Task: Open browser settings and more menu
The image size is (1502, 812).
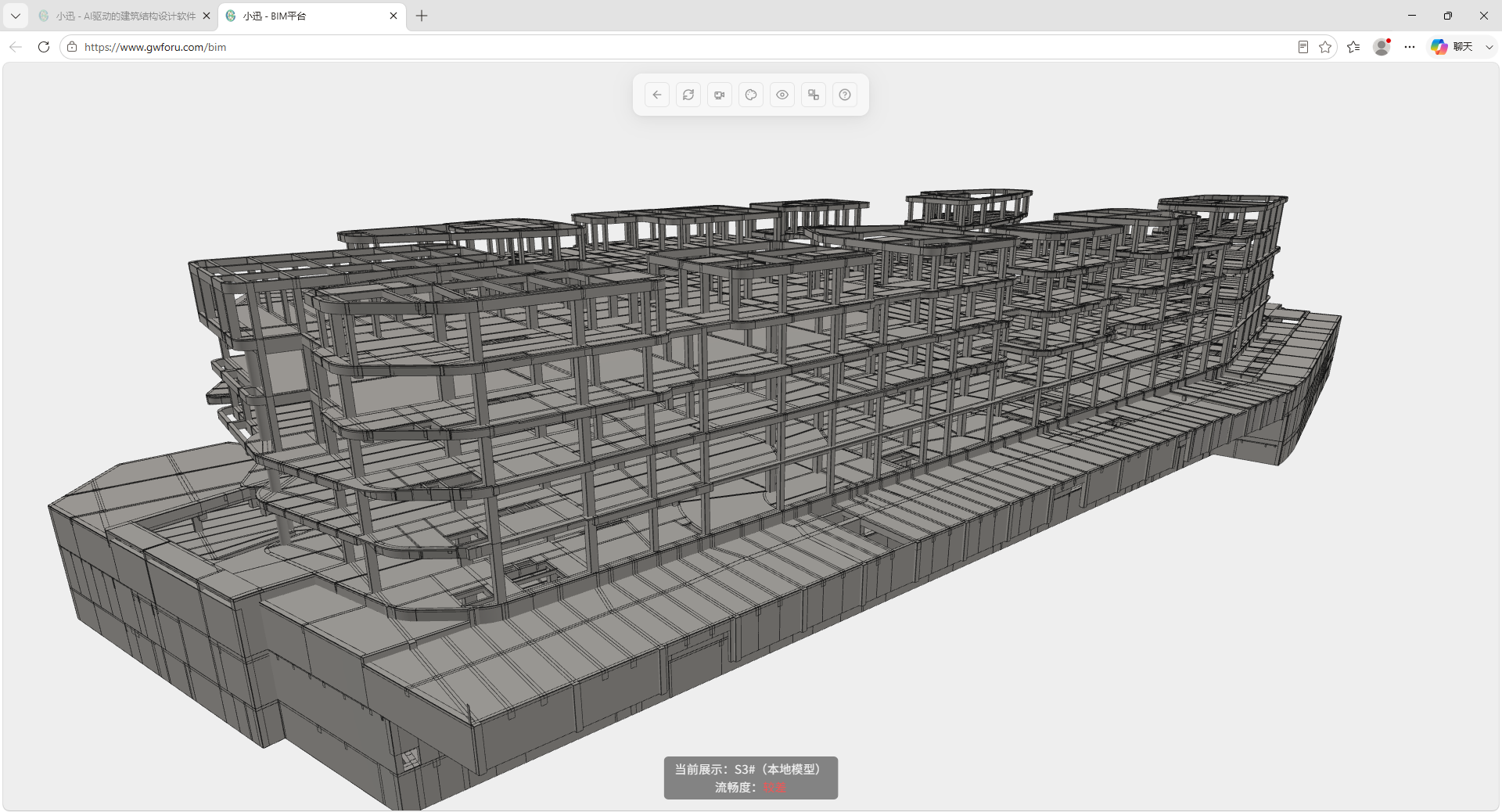Action: pos(1410,47)
